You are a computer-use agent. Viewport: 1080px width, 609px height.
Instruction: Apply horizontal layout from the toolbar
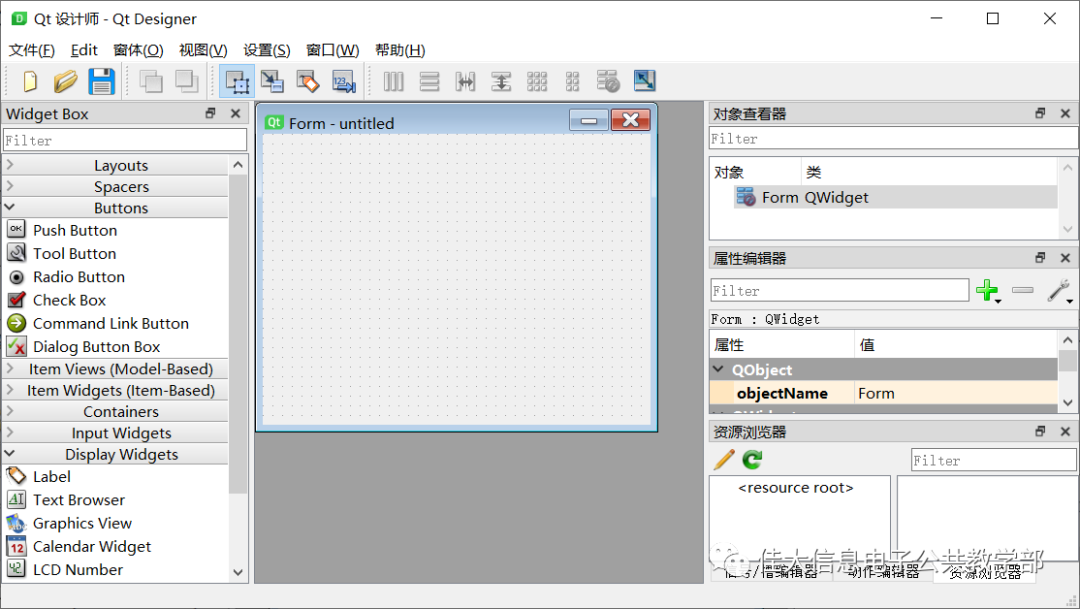(393, 82)
